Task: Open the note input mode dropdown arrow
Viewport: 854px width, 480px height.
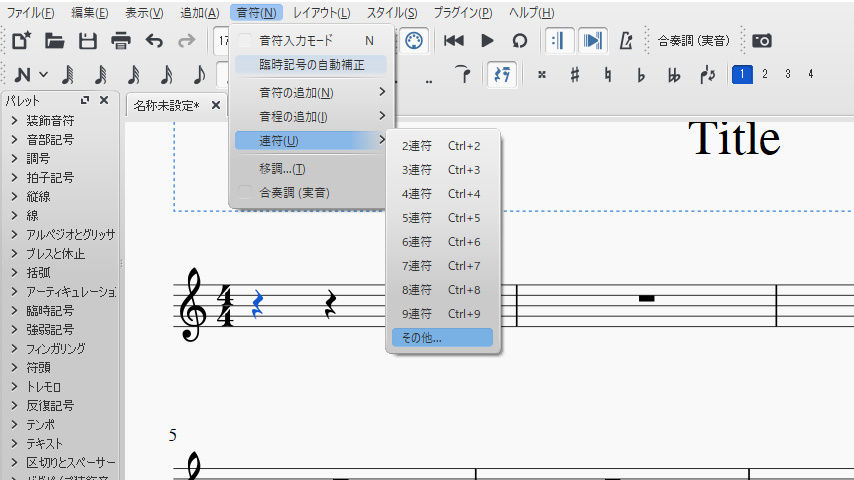Action: (x=44, y=75)
